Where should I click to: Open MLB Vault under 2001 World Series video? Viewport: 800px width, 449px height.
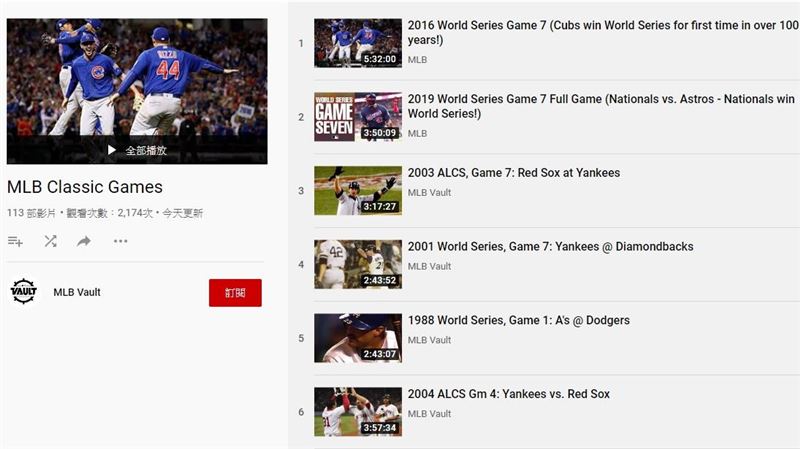coord(429,266)
